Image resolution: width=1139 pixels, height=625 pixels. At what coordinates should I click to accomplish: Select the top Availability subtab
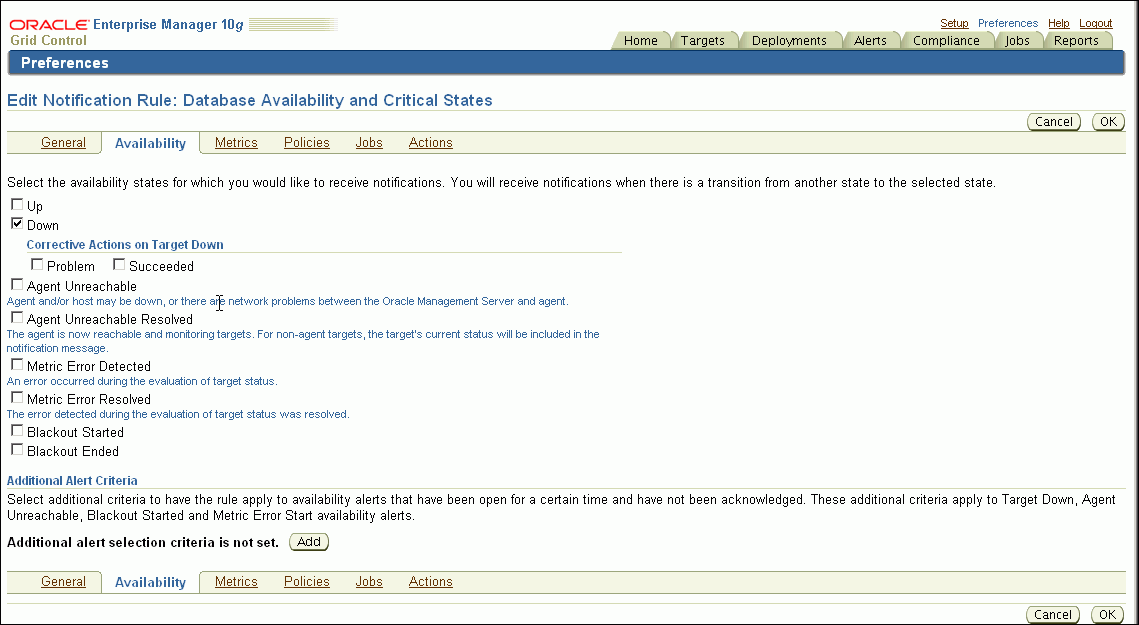tap(150, 143)
